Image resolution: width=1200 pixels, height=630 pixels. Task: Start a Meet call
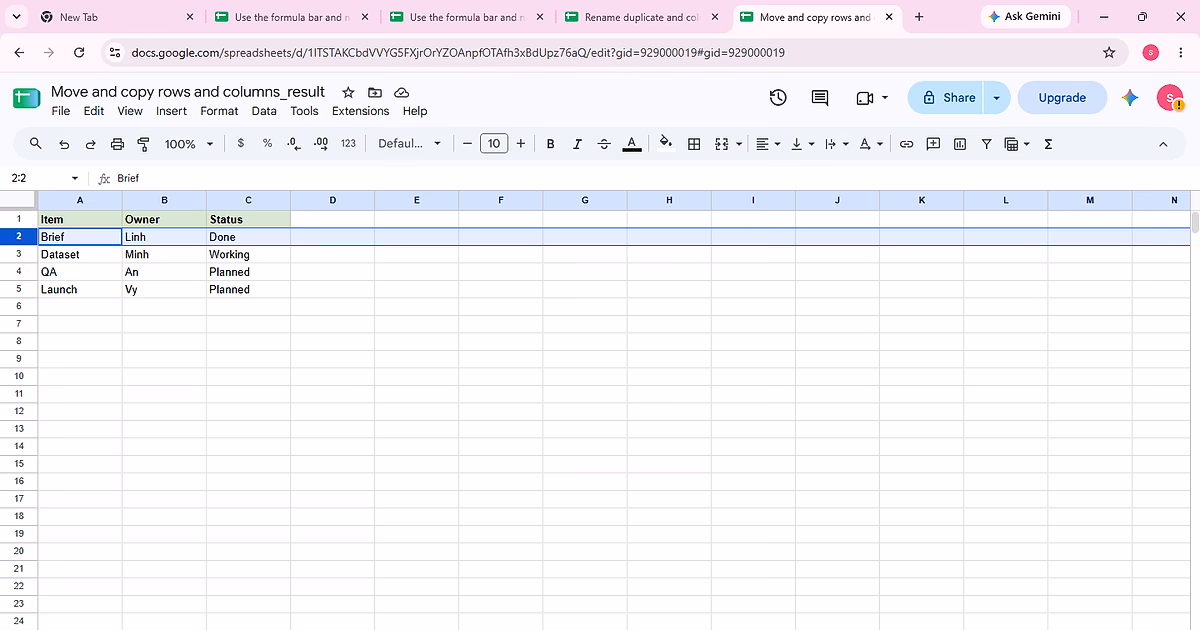(872, 97)
